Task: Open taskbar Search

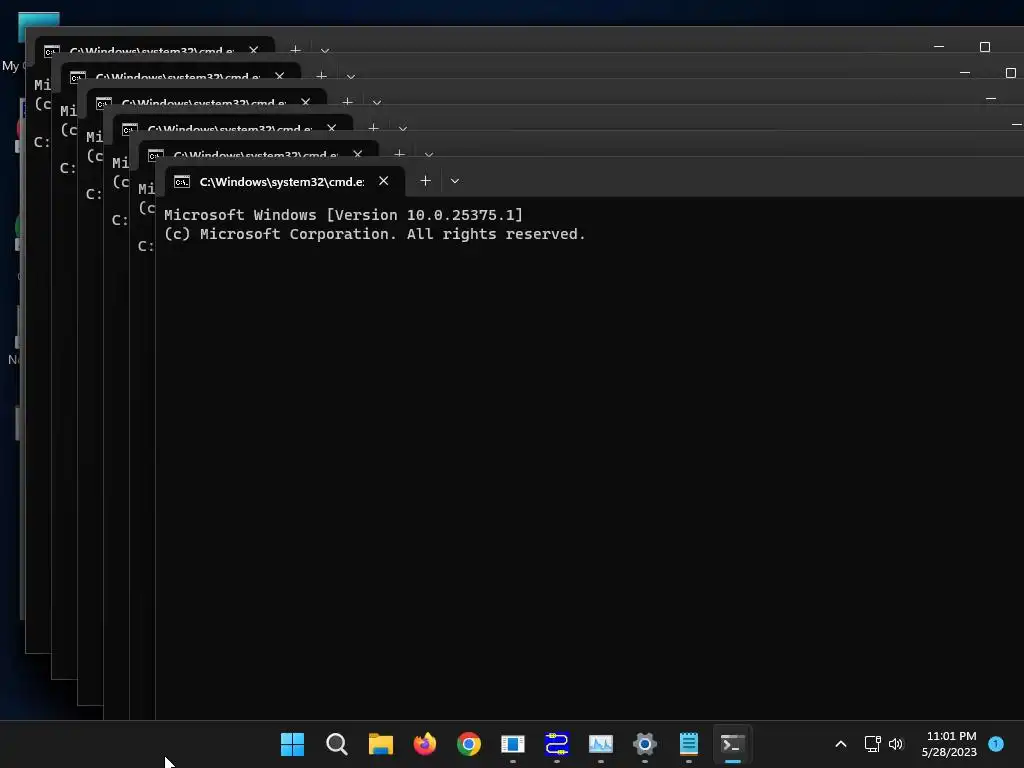Action: [x=336, y=744]
